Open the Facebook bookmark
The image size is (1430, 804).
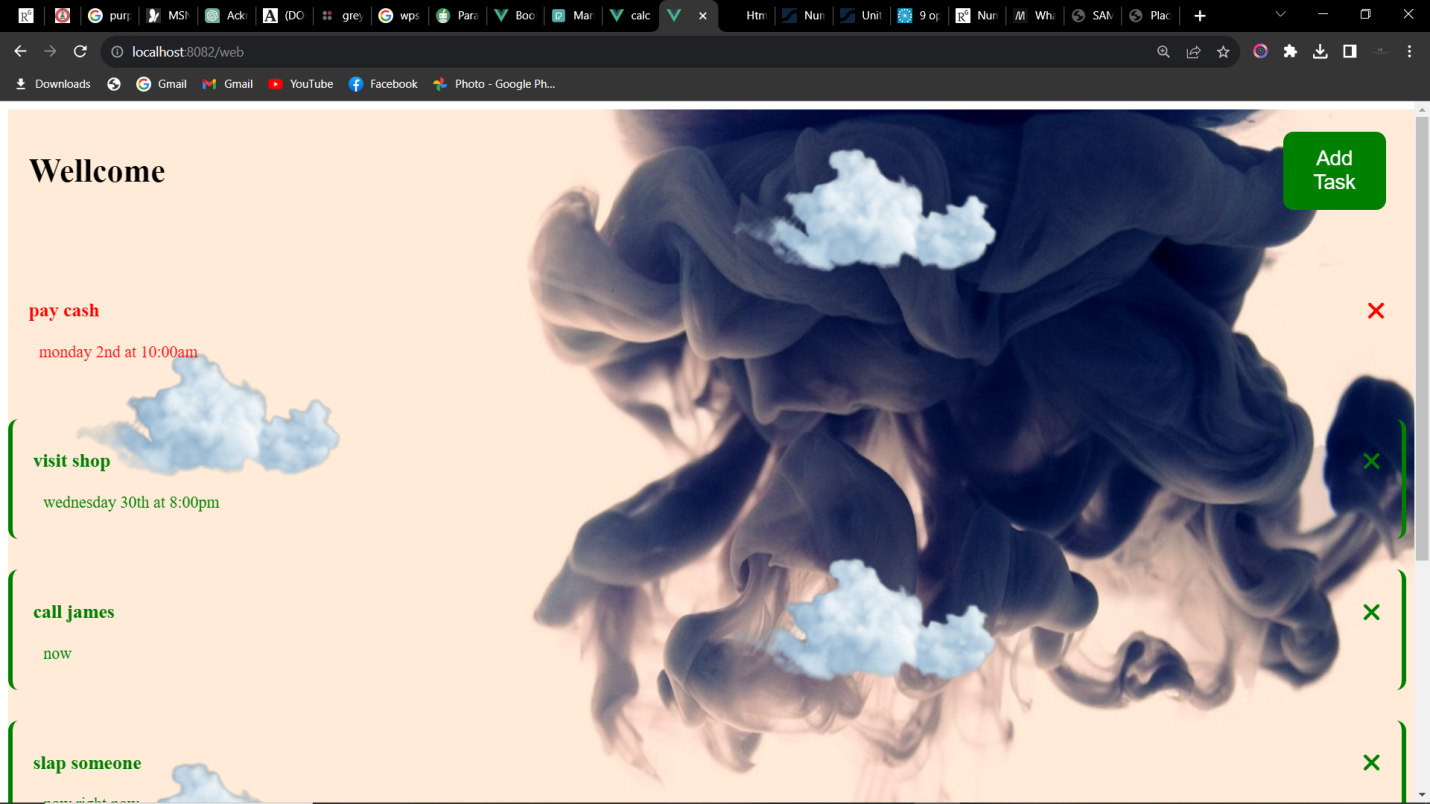tap(383, 84)
